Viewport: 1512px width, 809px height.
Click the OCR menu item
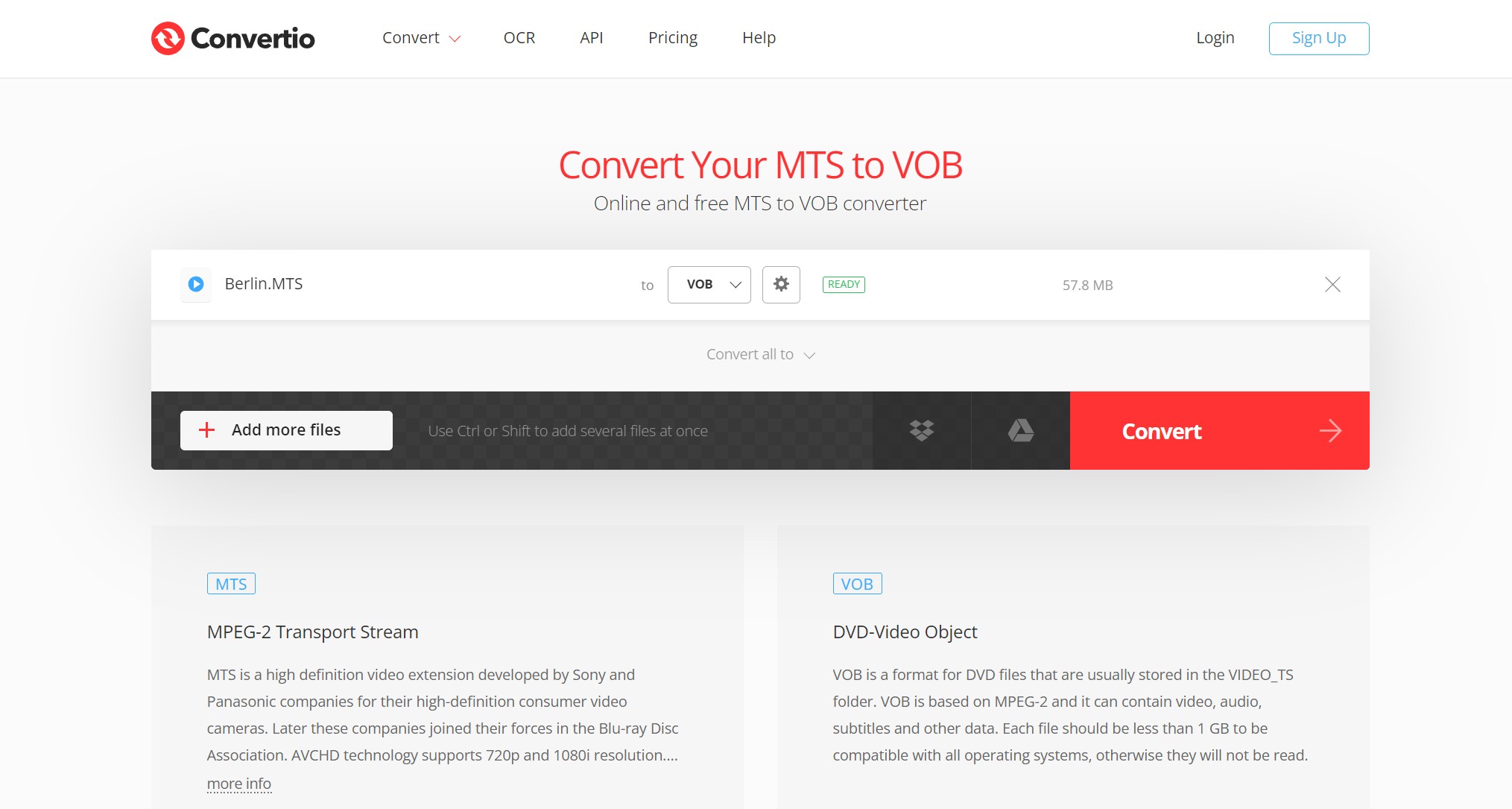519,37
